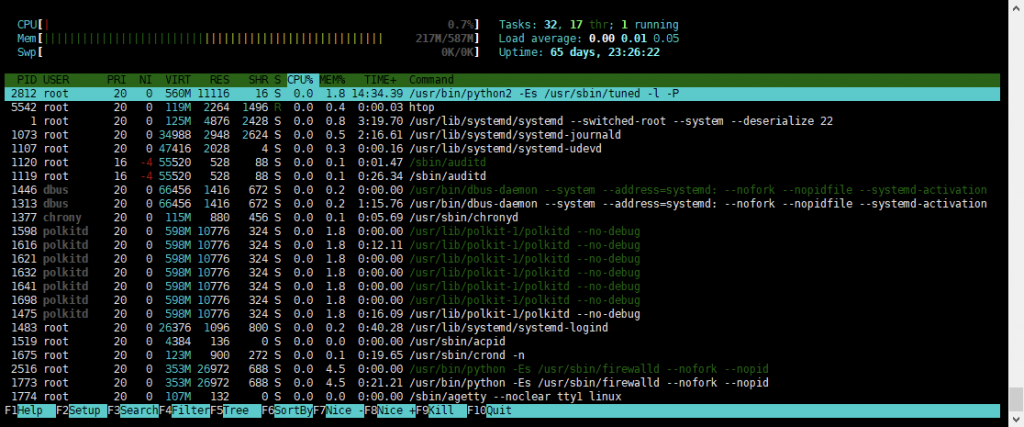Sort by the SHR column header

[258, 80]
